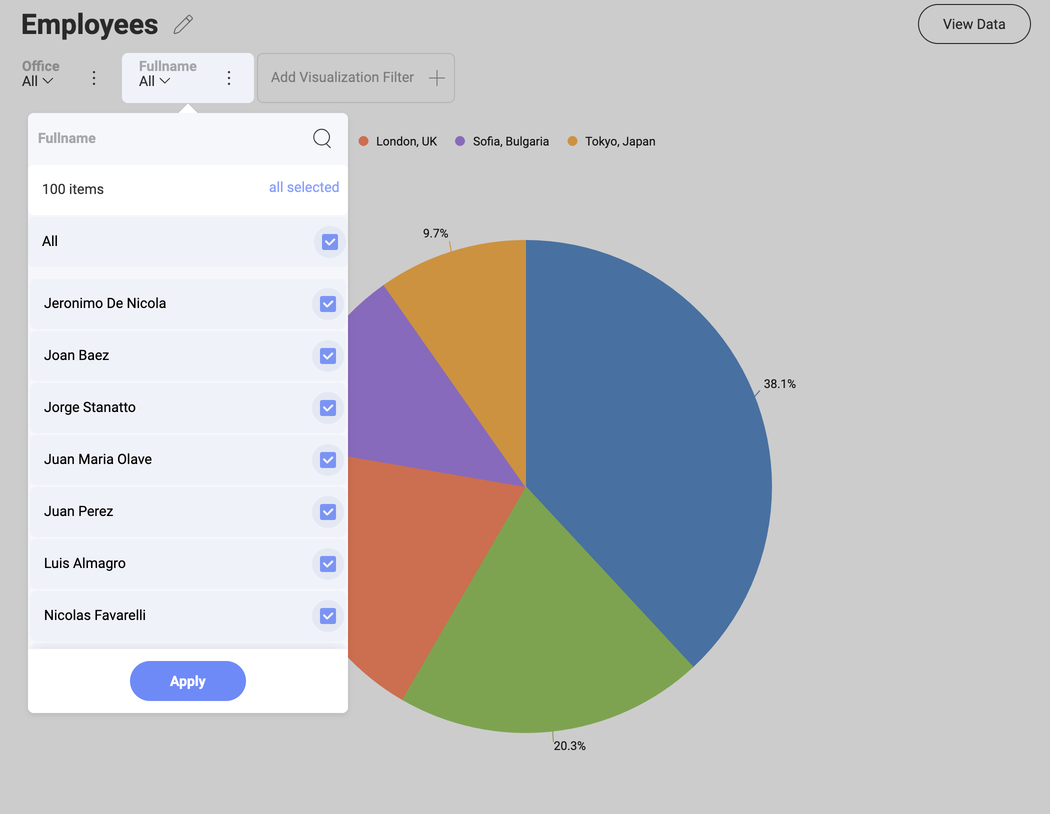Image resolution: width=1050 pixels, height=814 pixels.
Task: Click the Juan Maria Olave name text
Action: pos(98,459)
